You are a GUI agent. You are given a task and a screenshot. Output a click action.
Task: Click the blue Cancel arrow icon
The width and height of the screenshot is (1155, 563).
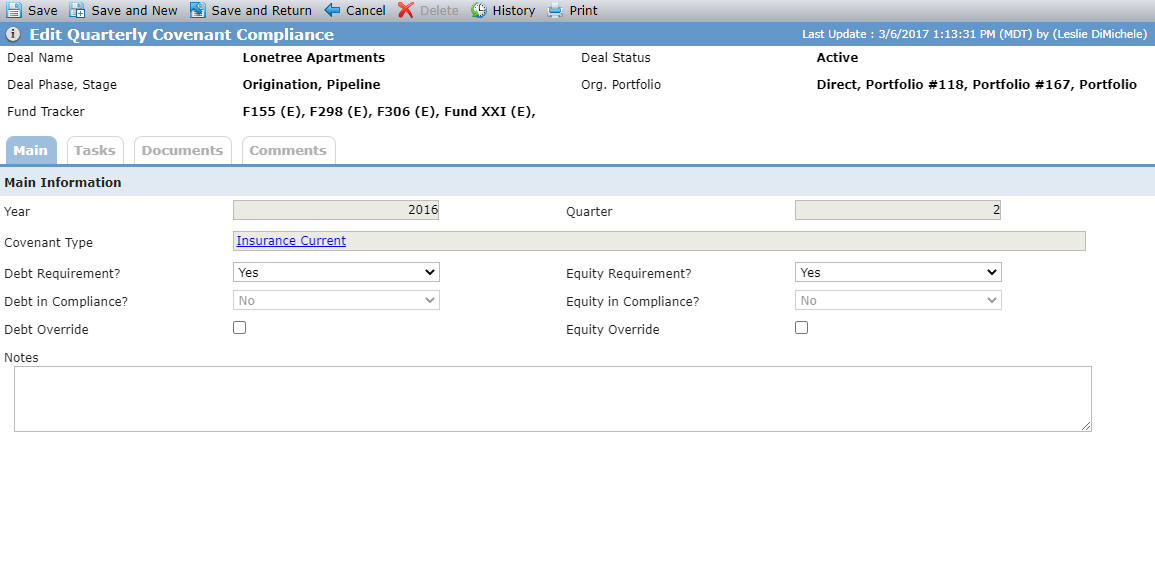332,10
